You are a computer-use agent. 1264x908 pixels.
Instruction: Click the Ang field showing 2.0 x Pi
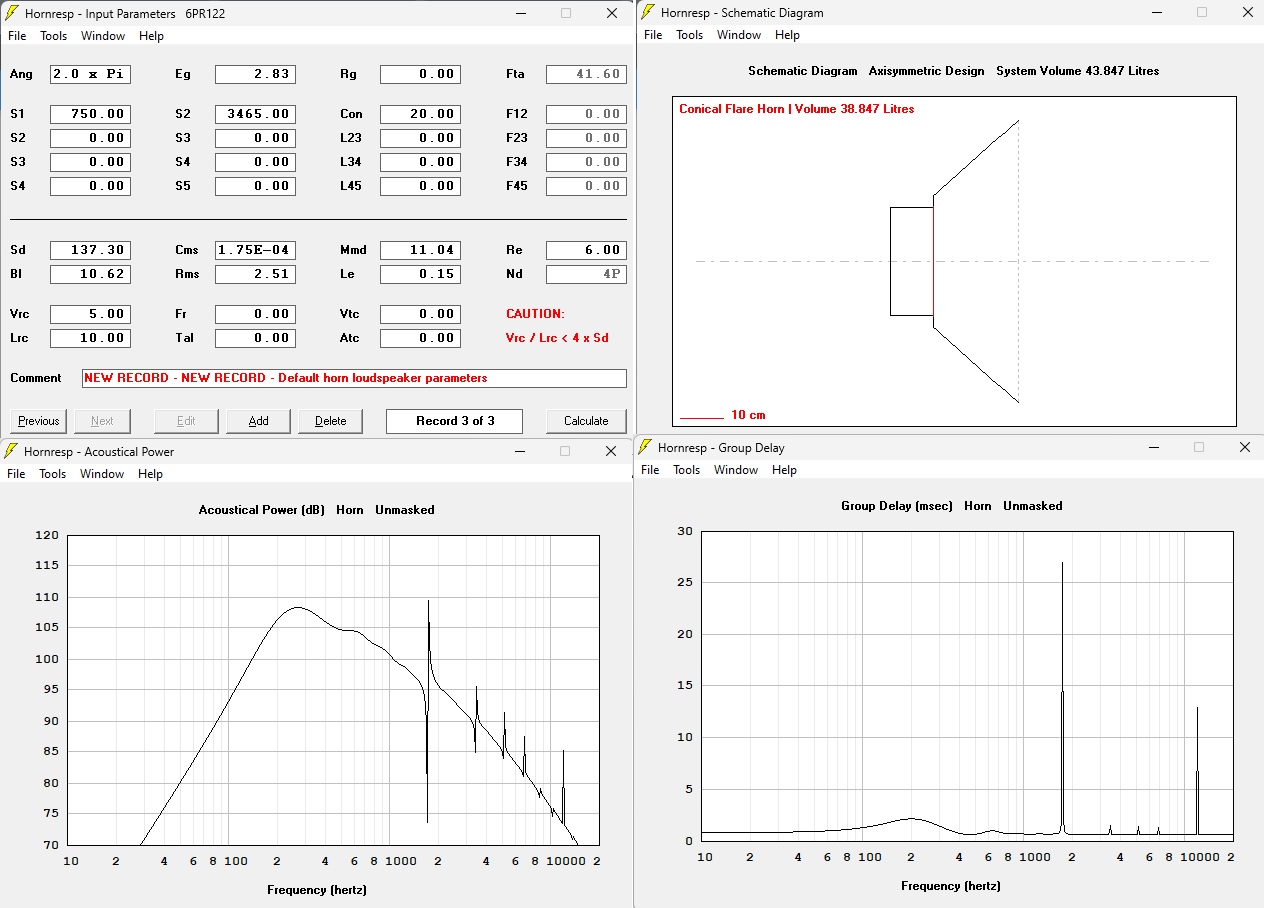[x=90, y=74]
